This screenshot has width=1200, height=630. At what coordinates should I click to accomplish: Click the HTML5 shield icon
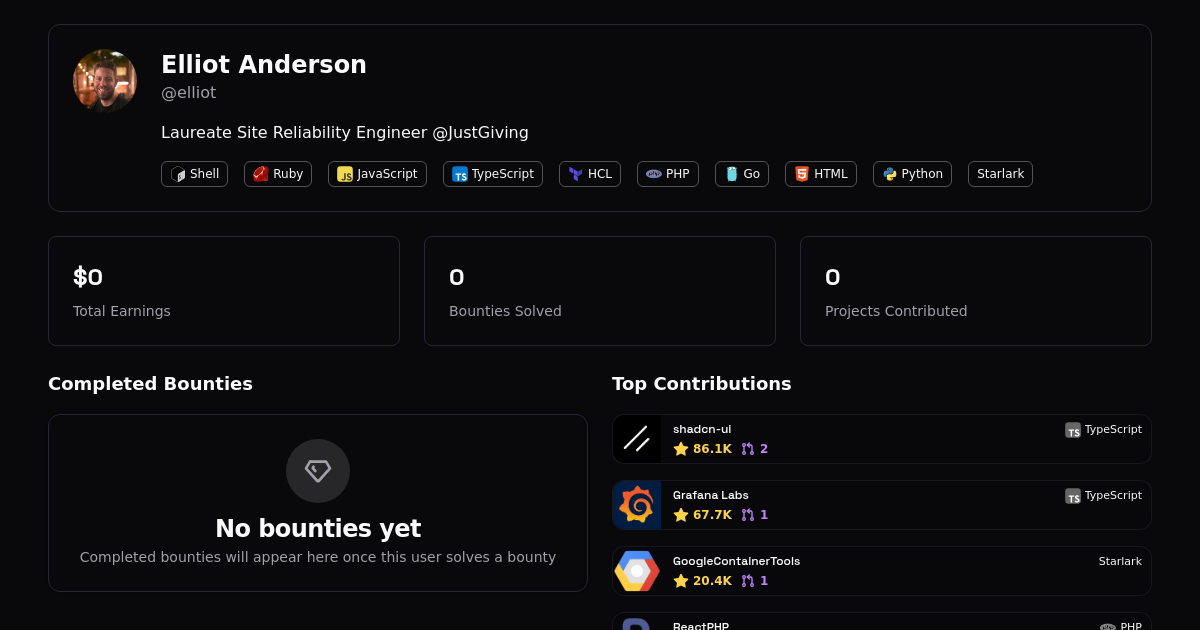pos(802,174)
